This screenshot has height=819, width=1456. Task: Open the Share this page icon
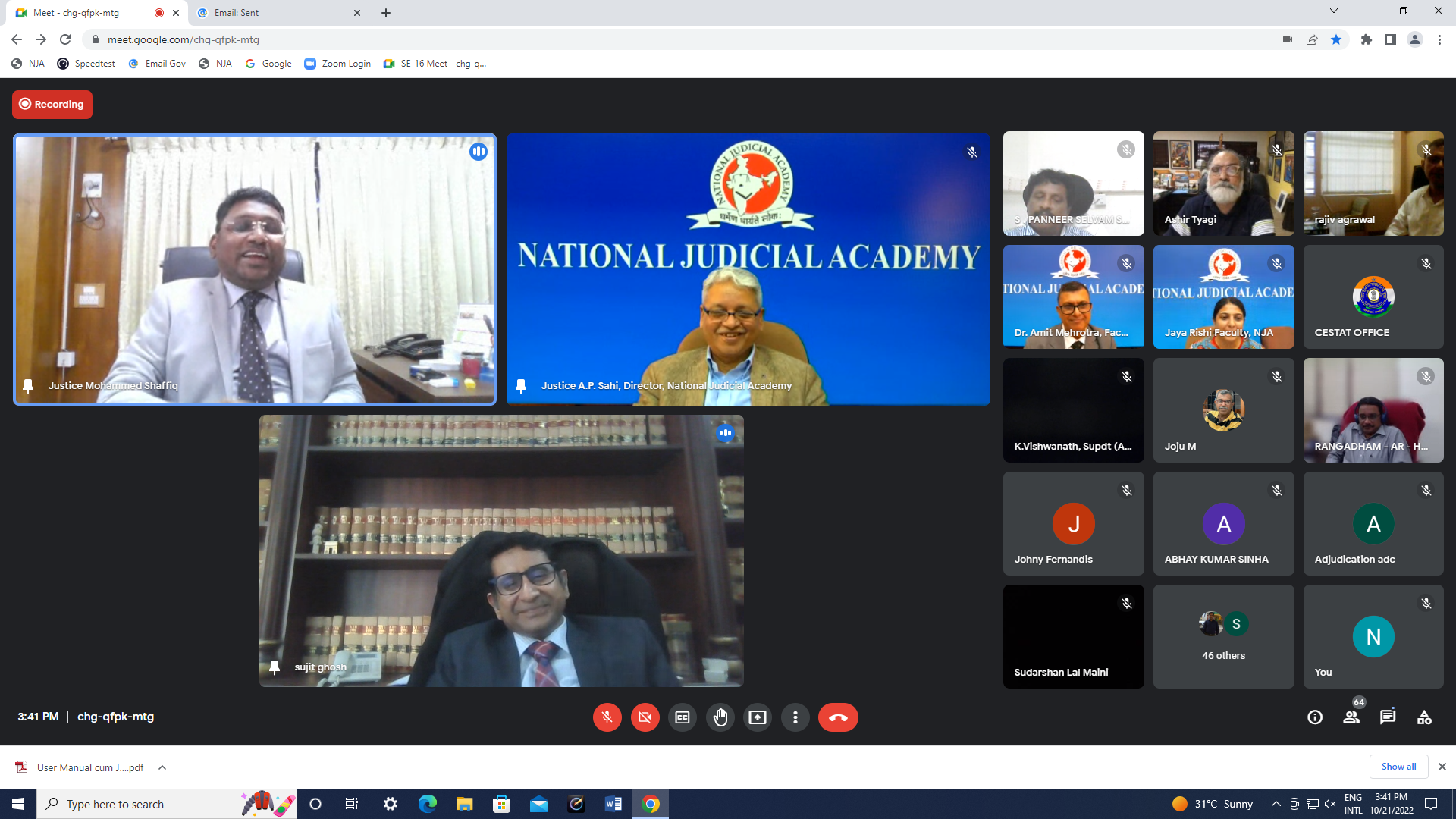[x=1312, y=39]
